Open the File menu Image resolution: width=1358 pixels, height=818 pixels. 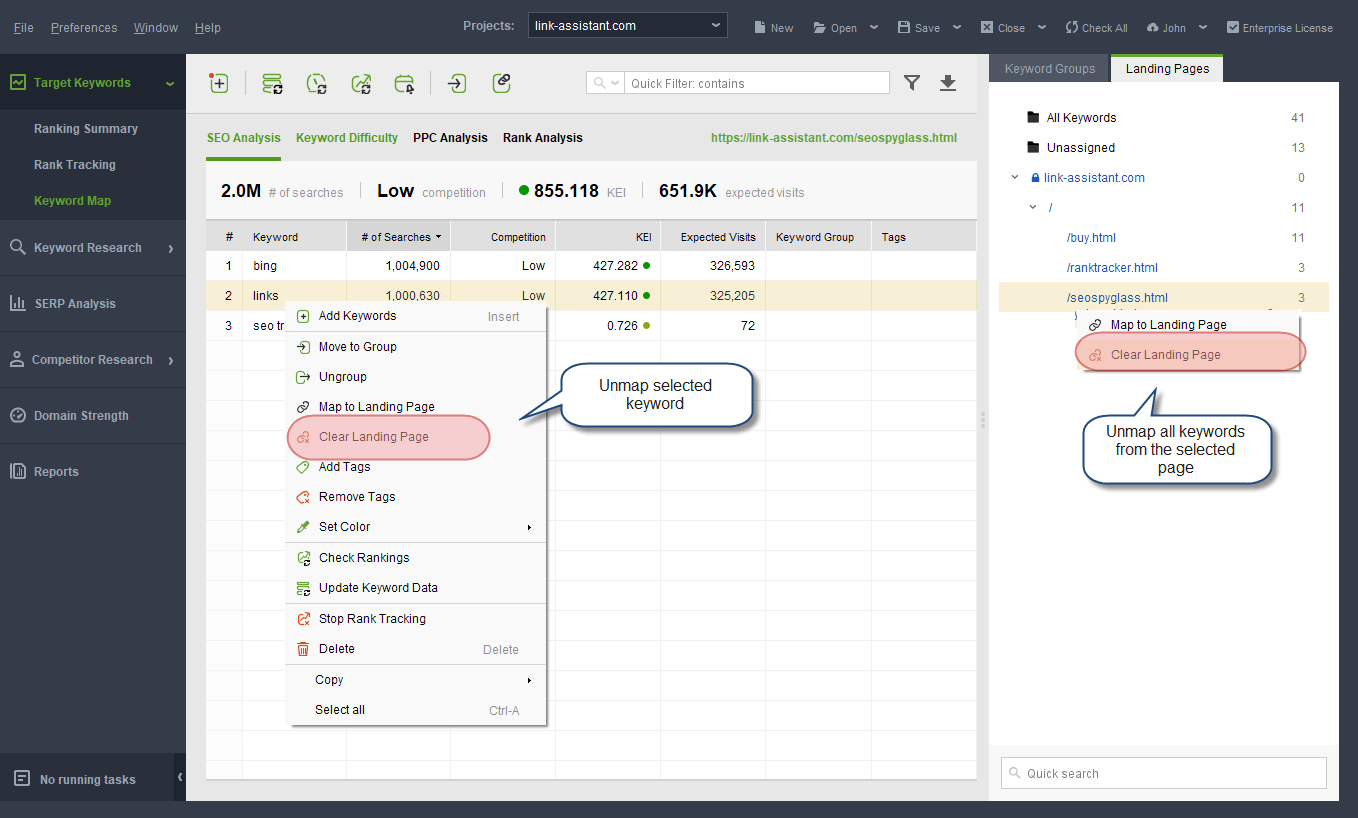pos(23,28)
